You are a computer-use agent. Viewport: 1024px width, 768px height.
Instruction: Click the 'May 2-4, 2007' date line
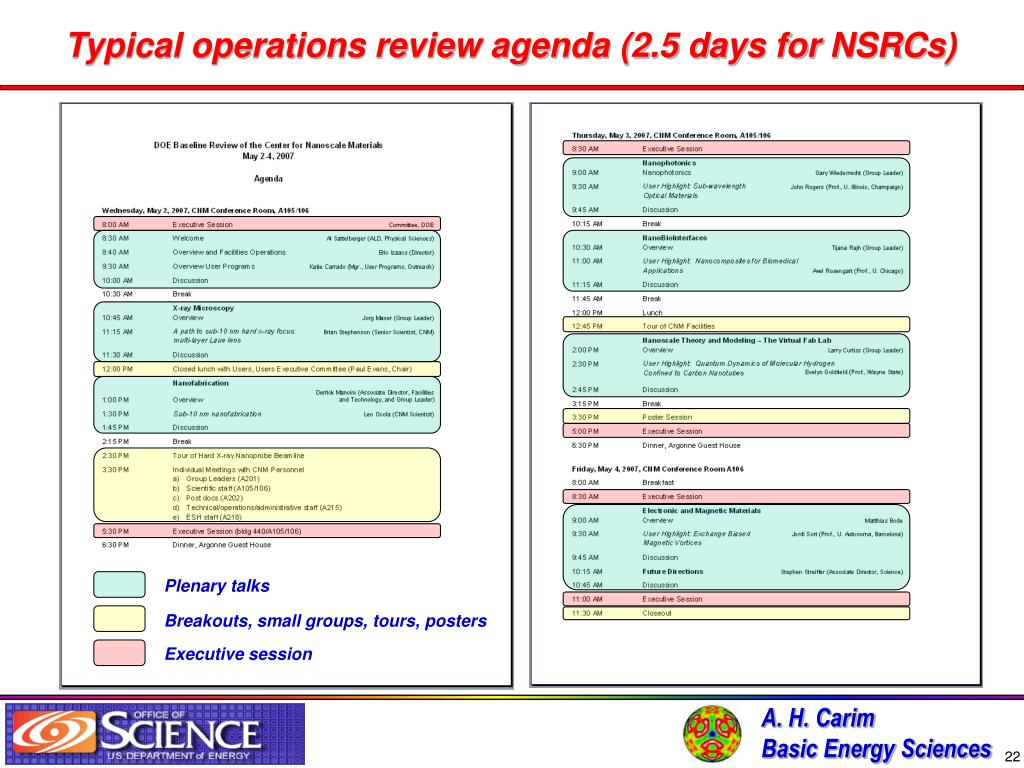pyautogui.click(x=268, y=156)
